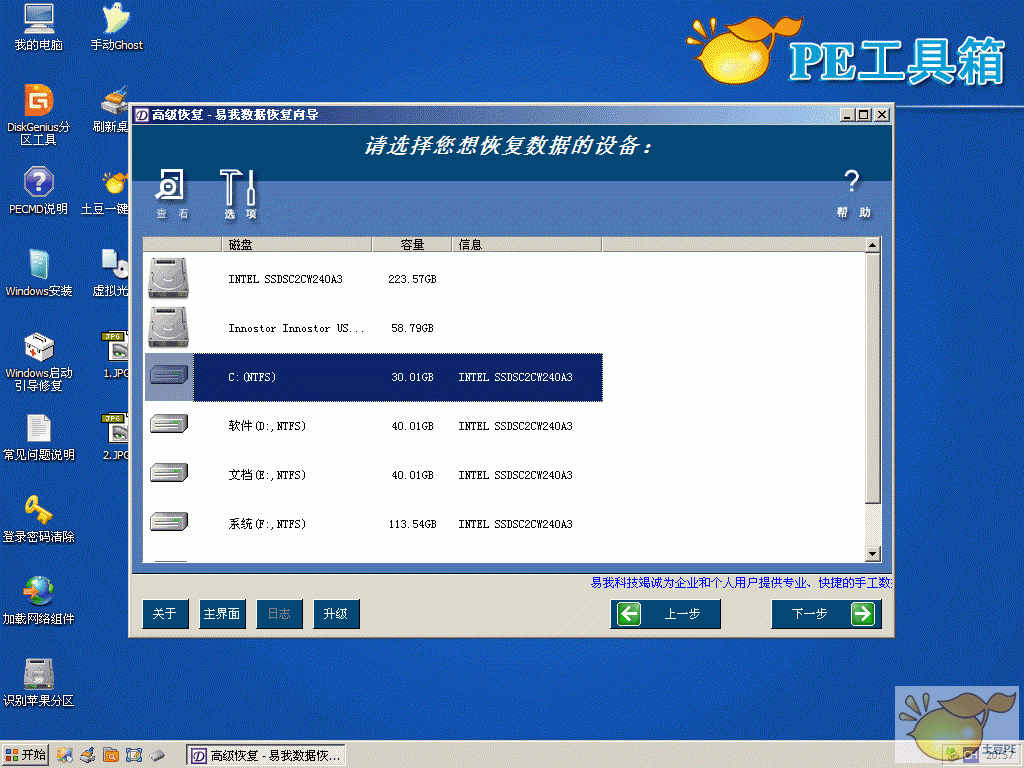Sort by the 容量 column header
This screenshot has height=768, width=1024.
click(x=411, y=245)
